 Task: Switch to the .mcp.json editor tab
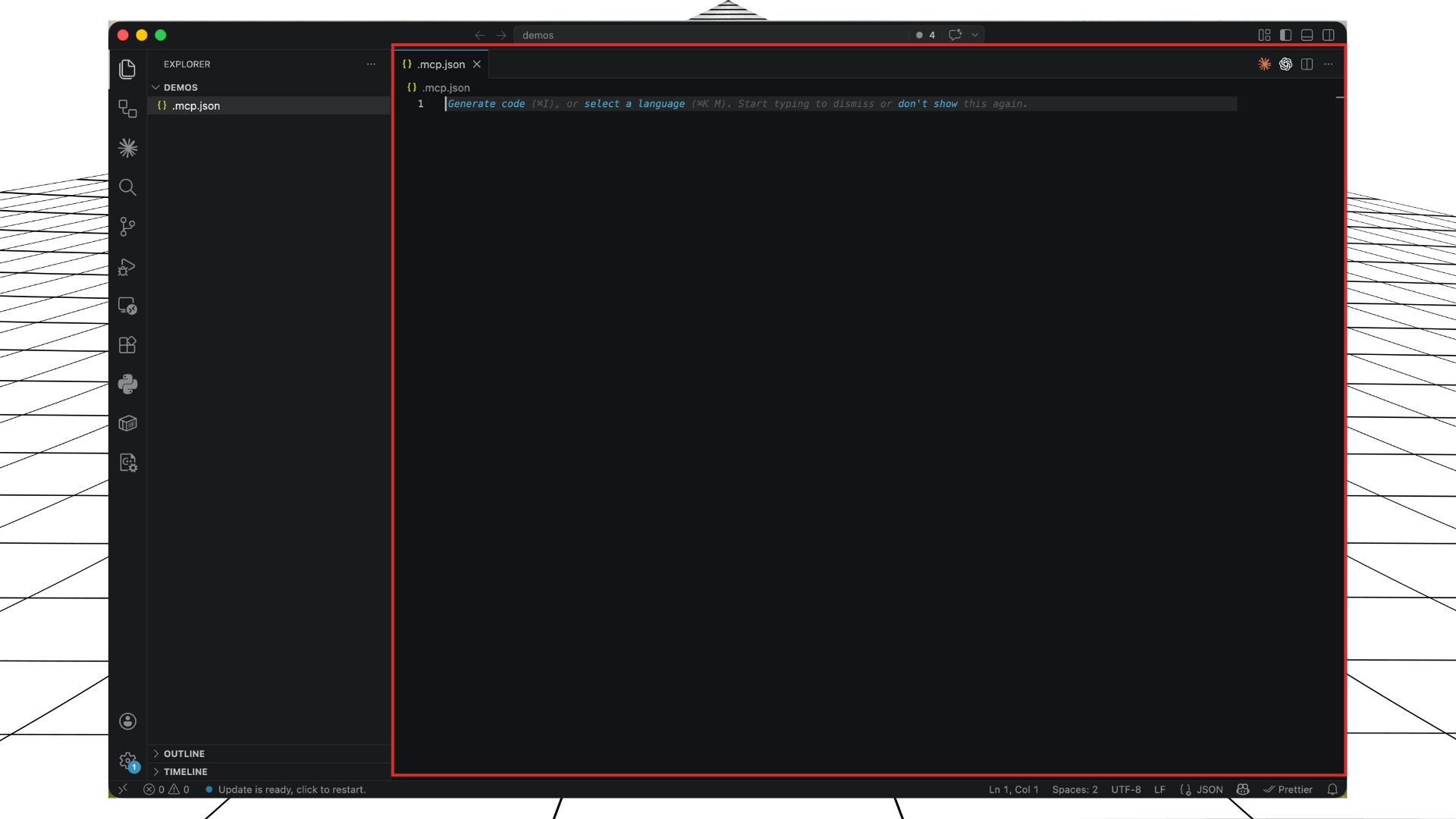440,64
